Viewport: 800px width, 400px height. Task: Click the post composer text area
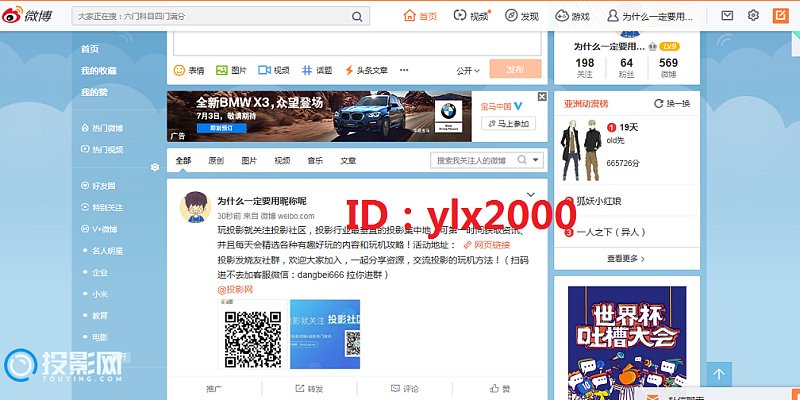[357, 43]
